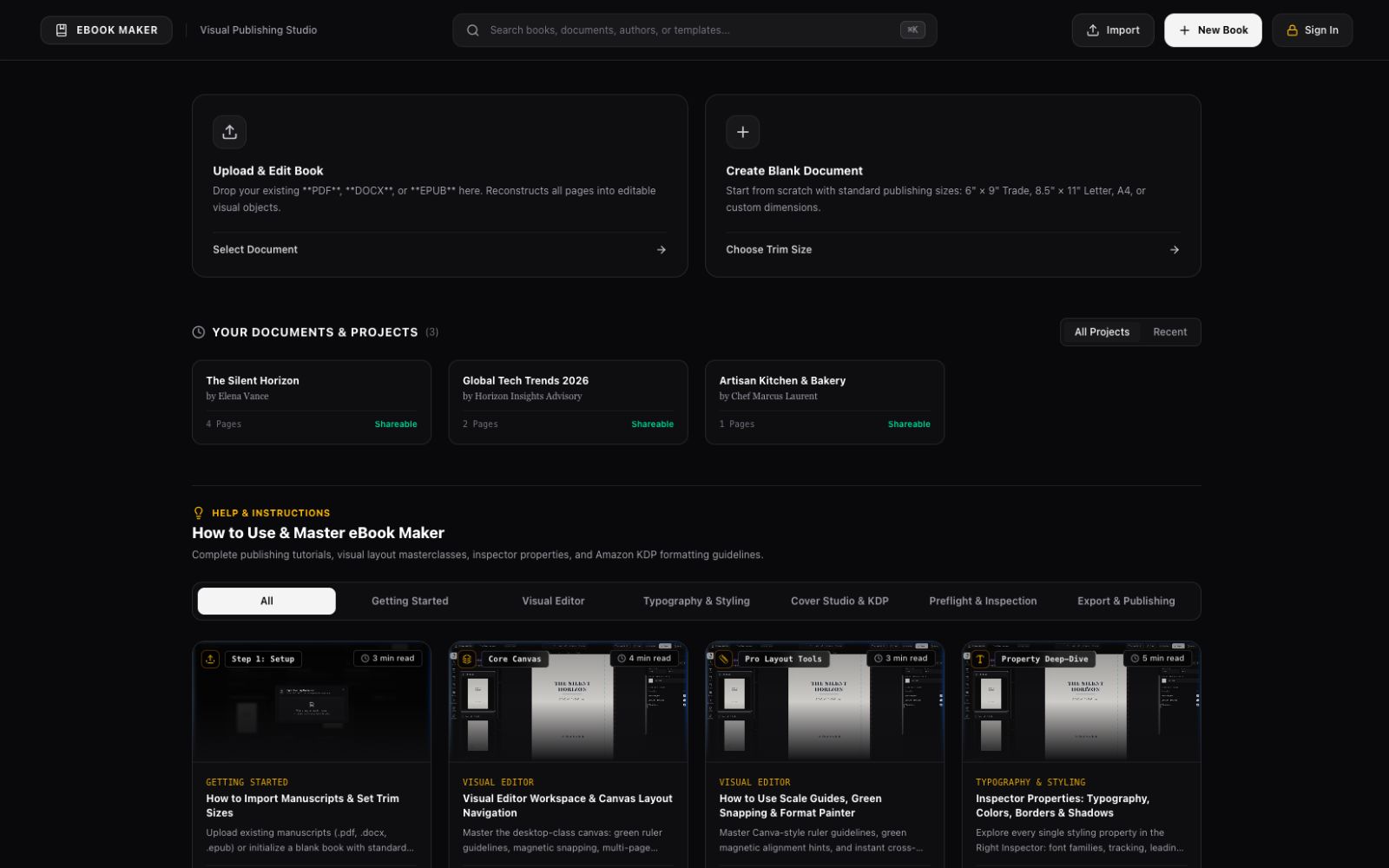Viewport: 1389px width, 868px height.
Task: Click the Property Deep-Dive typography icon badge
Action: click(980, 659)
